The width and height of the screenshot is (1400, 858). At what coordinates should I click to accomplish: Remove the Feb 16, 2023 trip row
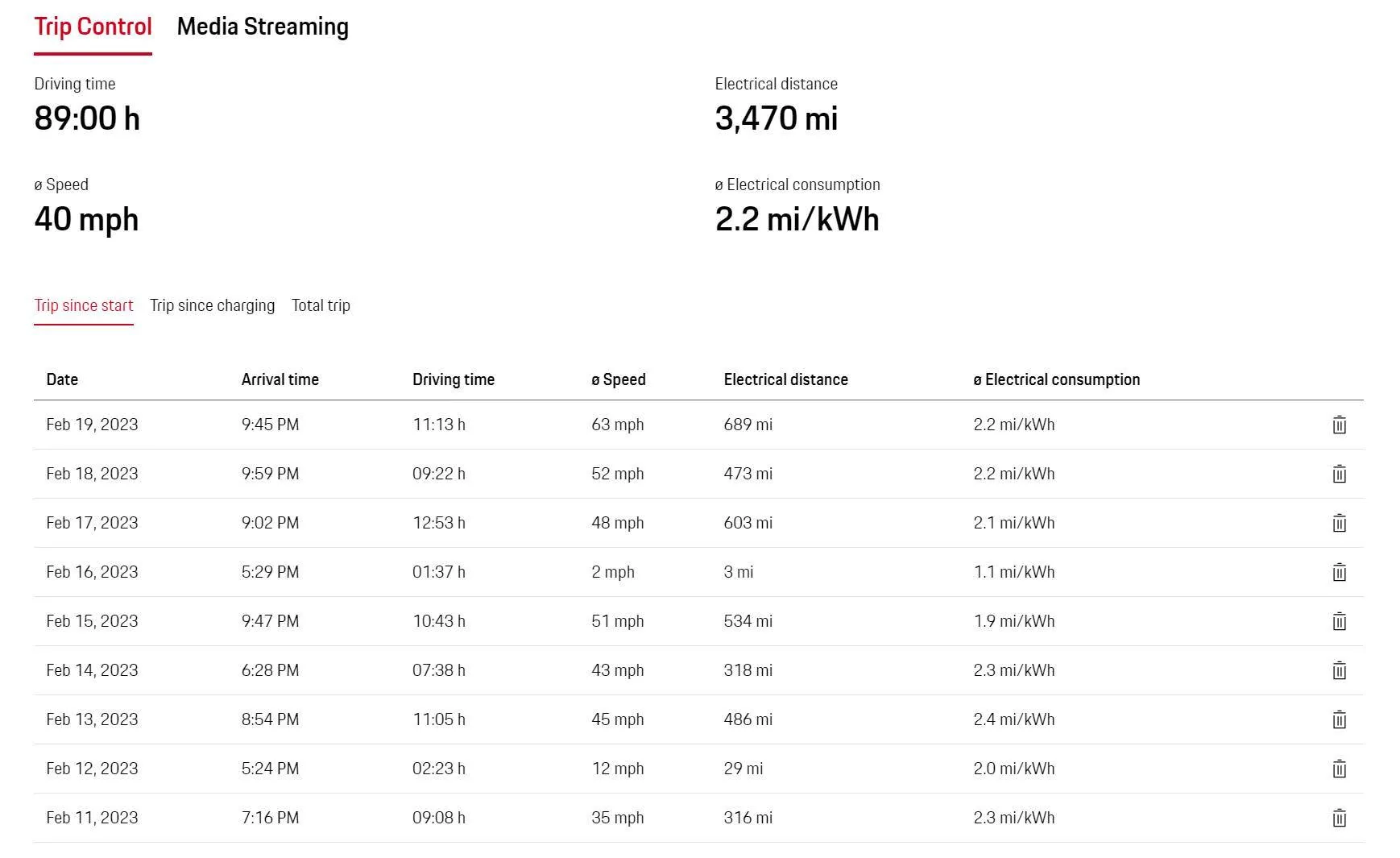click(1339, 572)
